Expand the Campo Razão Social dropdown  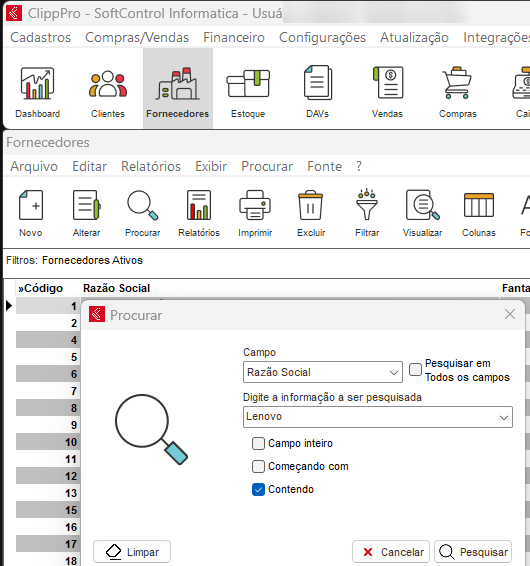[394, 373]
